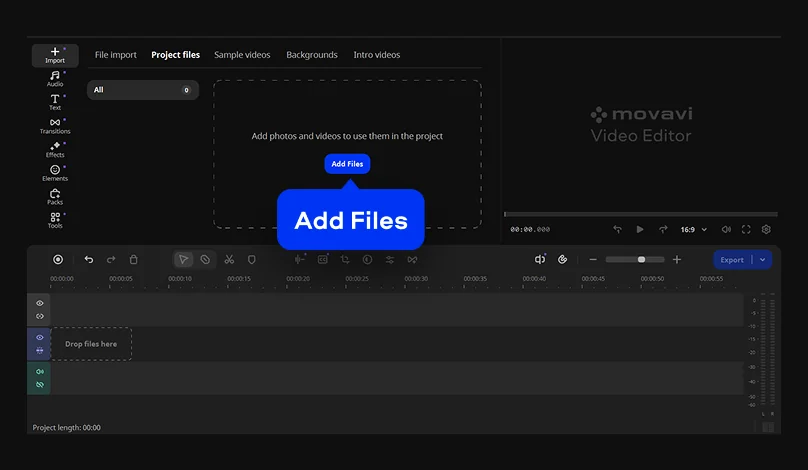The image size is (808, 470).
Task: Click the scissors split tool
Action: (x=229, y=259)
